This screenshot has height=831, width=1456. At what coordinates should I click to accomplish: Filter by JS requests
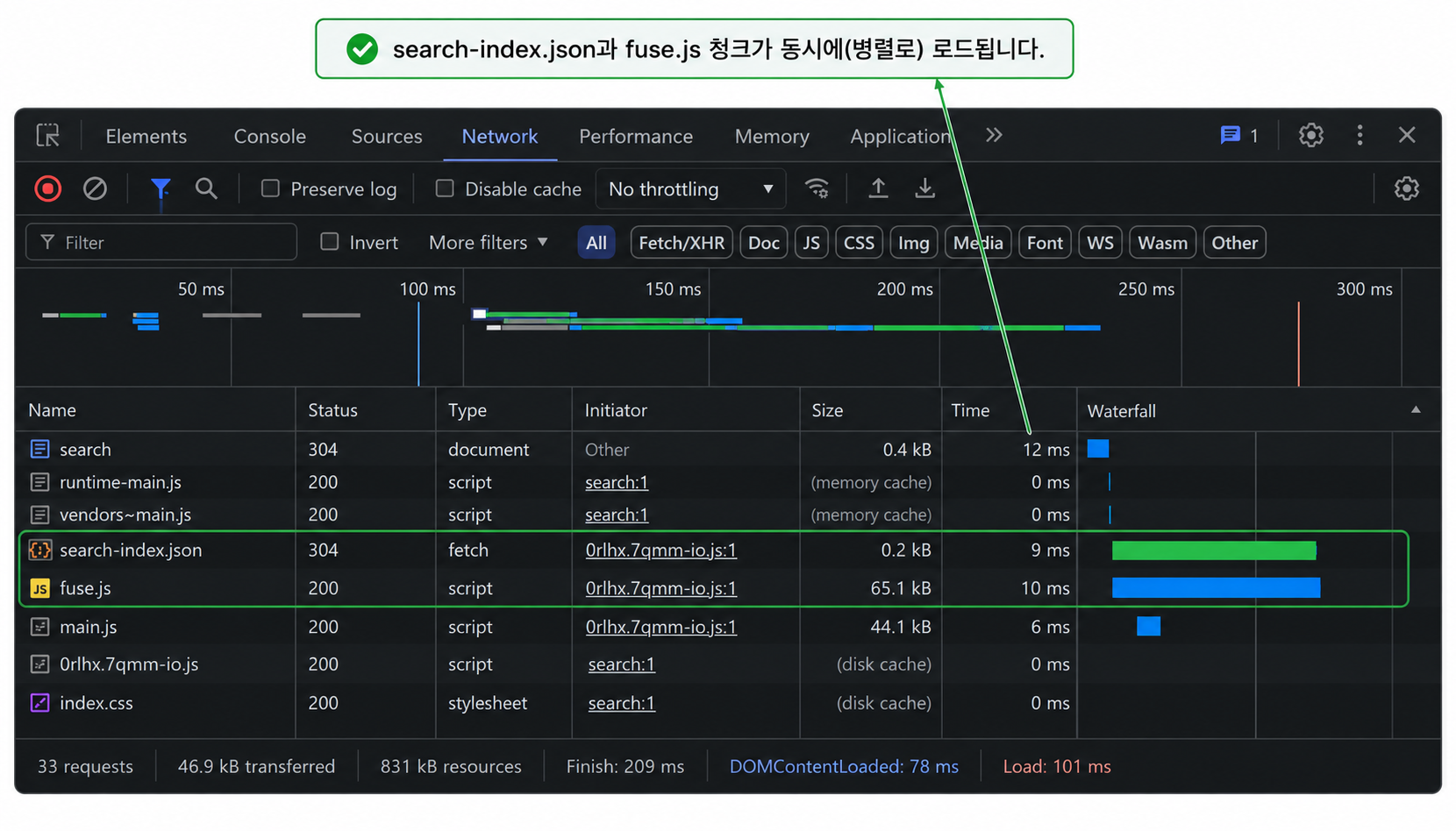click(811, 243)
